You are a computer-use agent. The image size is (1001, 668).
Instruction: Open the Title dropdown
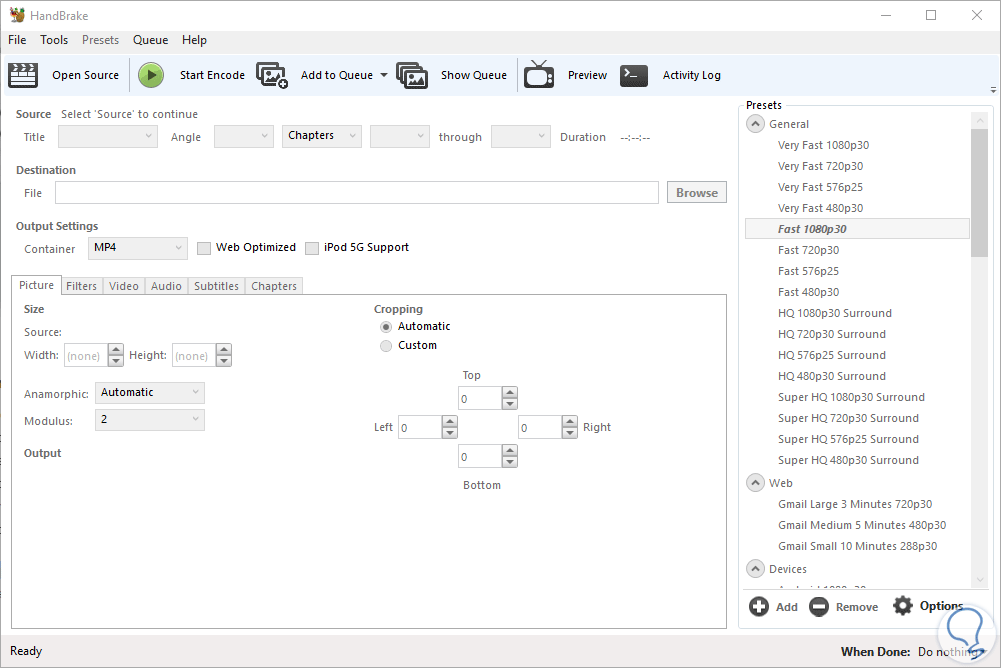tap(108, 136)
